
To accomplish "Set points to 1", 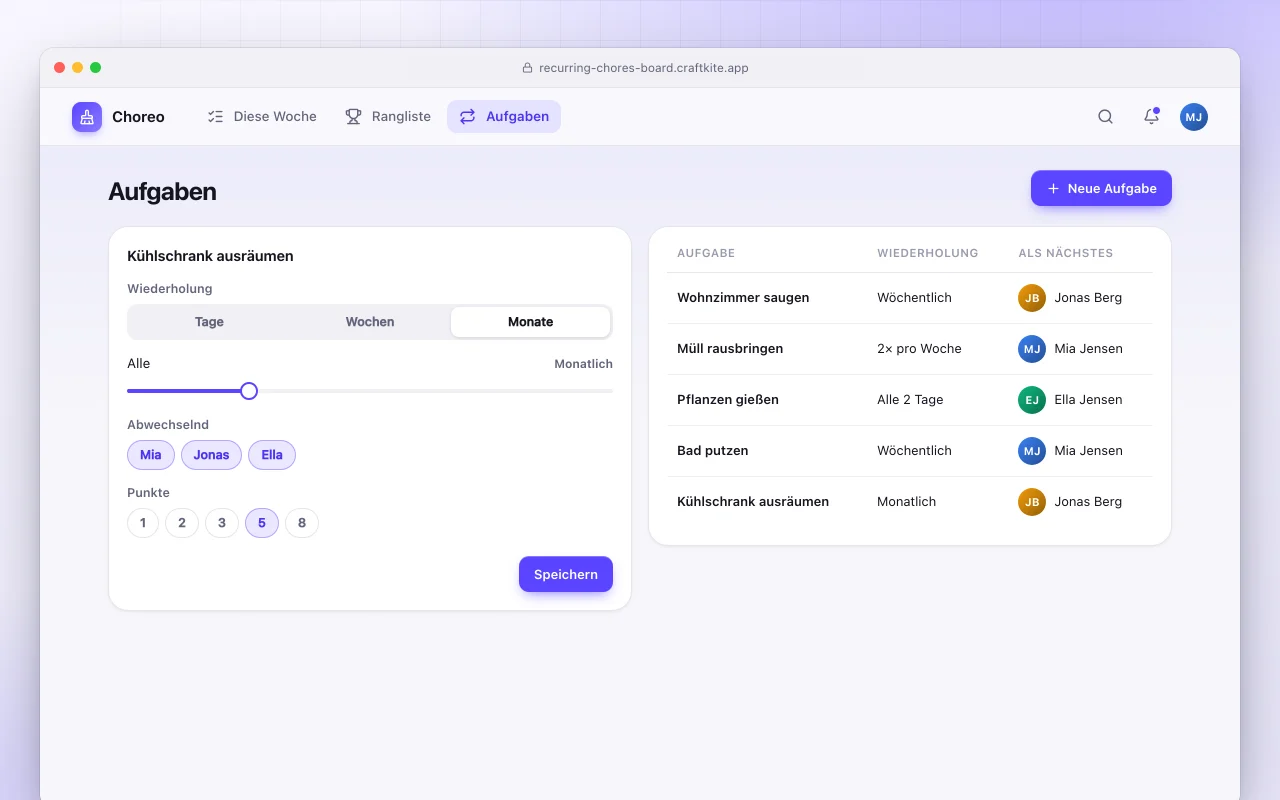I will 143,523.
